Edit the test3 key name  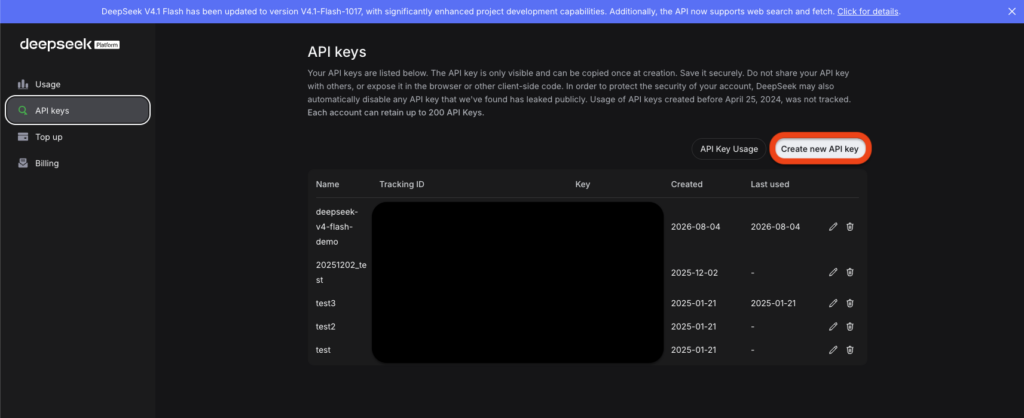pyautogui.click(x=833, y=303)
